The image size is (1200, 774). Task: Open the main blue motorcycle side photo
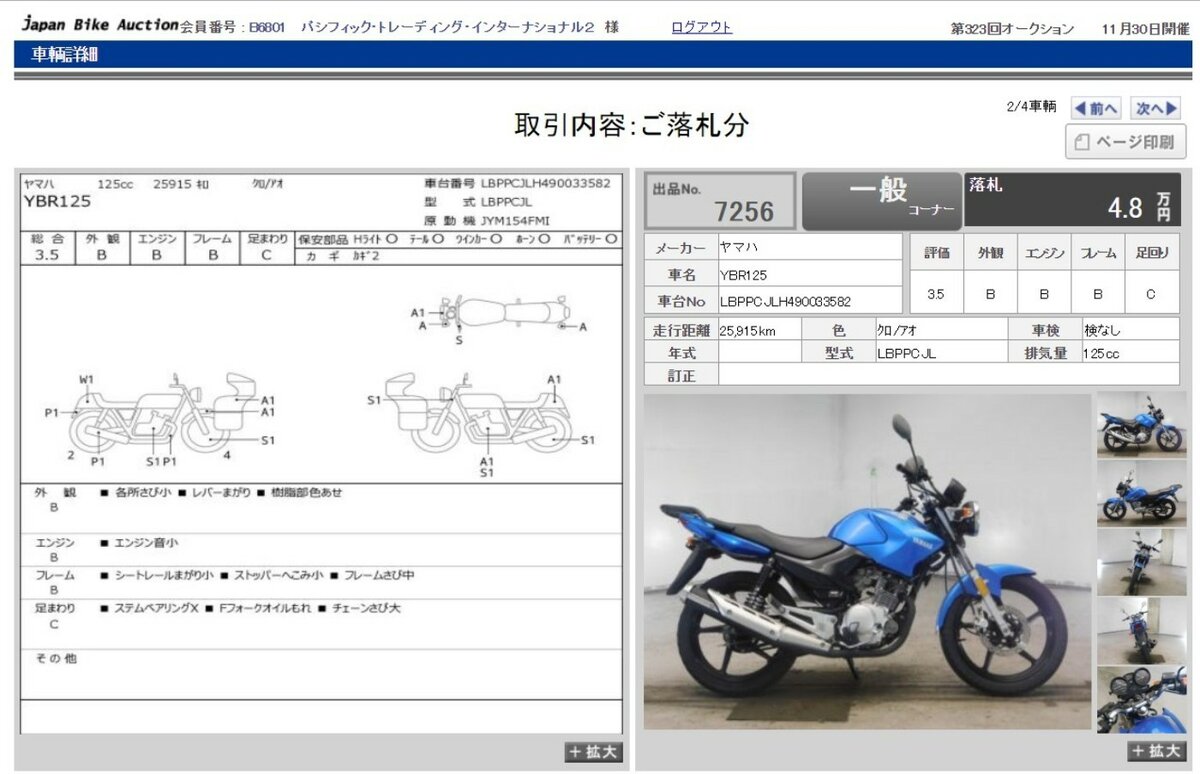[867, 561]
